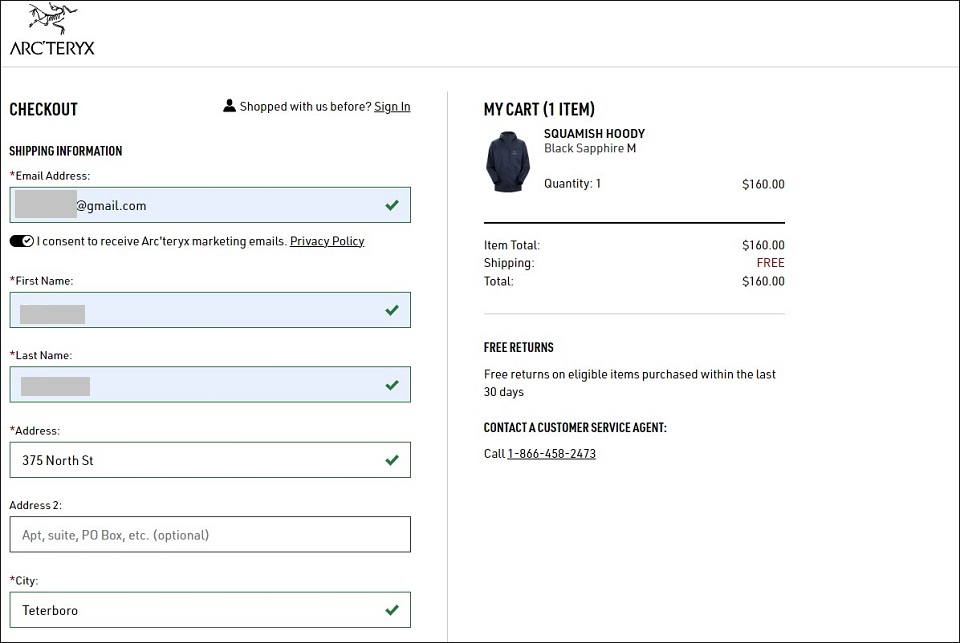Click the SHIPPING INFORMATION heading
The height and width of the screenshot is (643, 960).
click(66, 151)
